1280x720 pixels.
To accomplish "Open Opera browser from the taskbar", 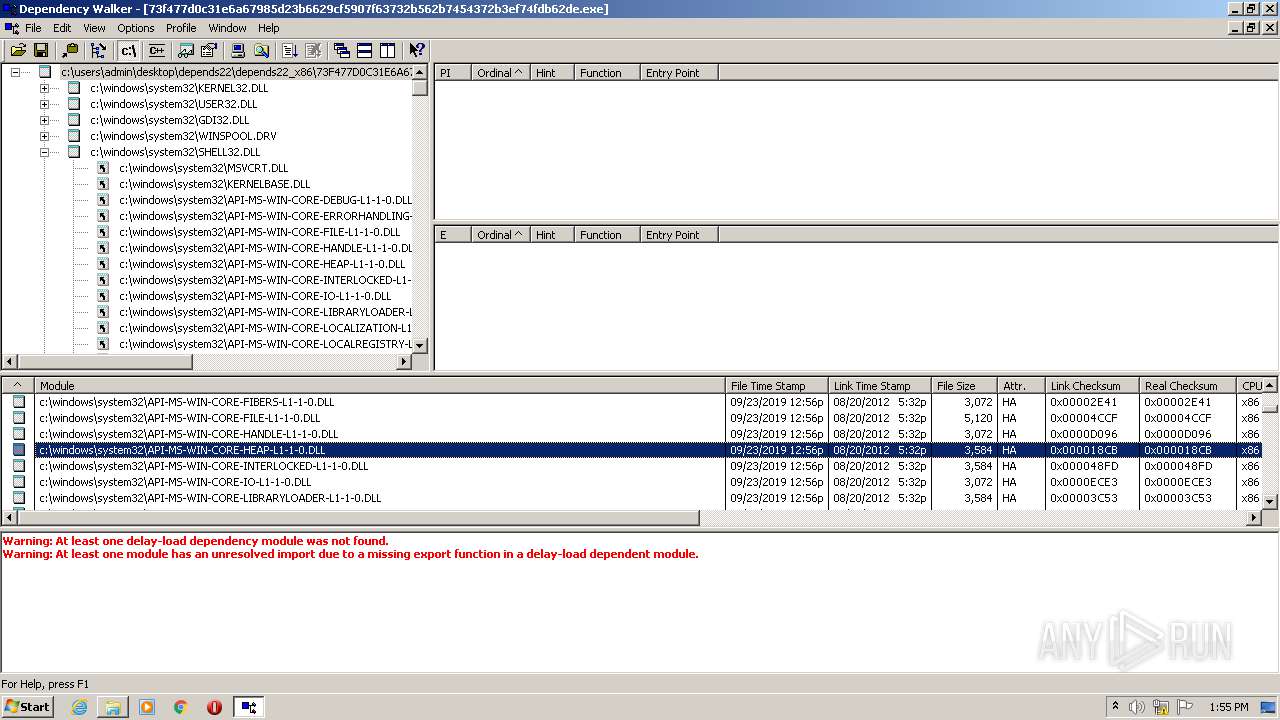I will pyautogui.click(x=214, y=707).
